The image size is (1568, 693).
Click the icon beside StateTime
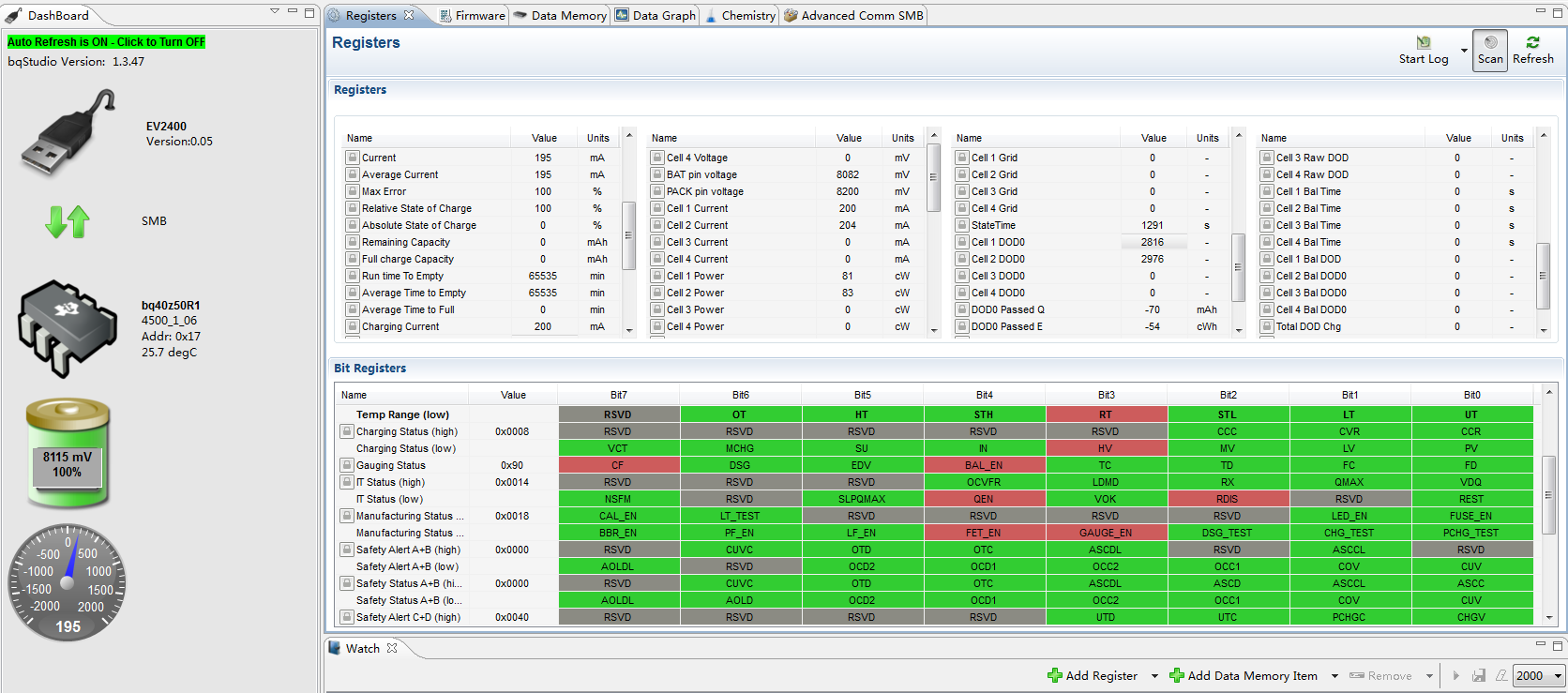coord(962,225)
